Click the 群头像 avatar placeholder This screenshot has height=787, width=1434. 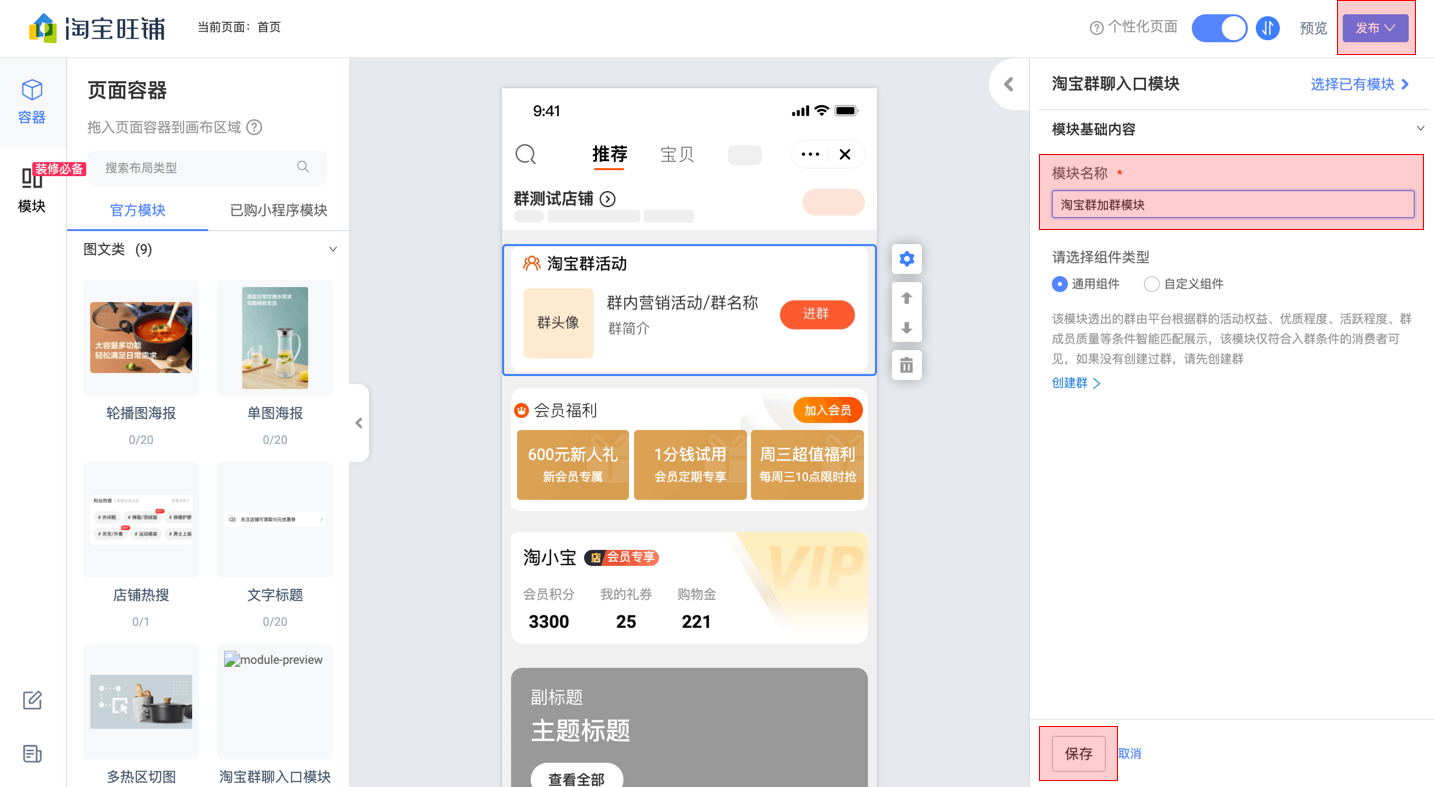[x=558, y=323]
